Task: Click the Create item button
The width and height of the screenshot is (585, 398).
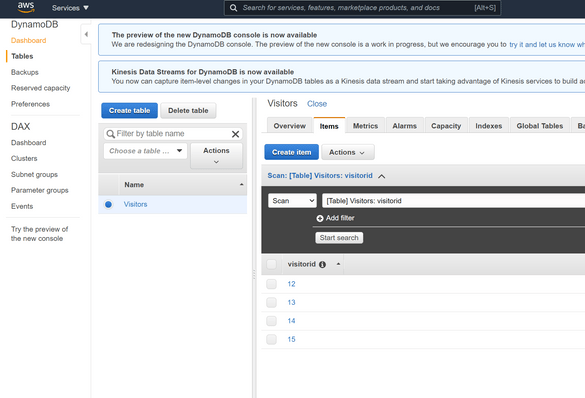Action: (x=291, y=152)
